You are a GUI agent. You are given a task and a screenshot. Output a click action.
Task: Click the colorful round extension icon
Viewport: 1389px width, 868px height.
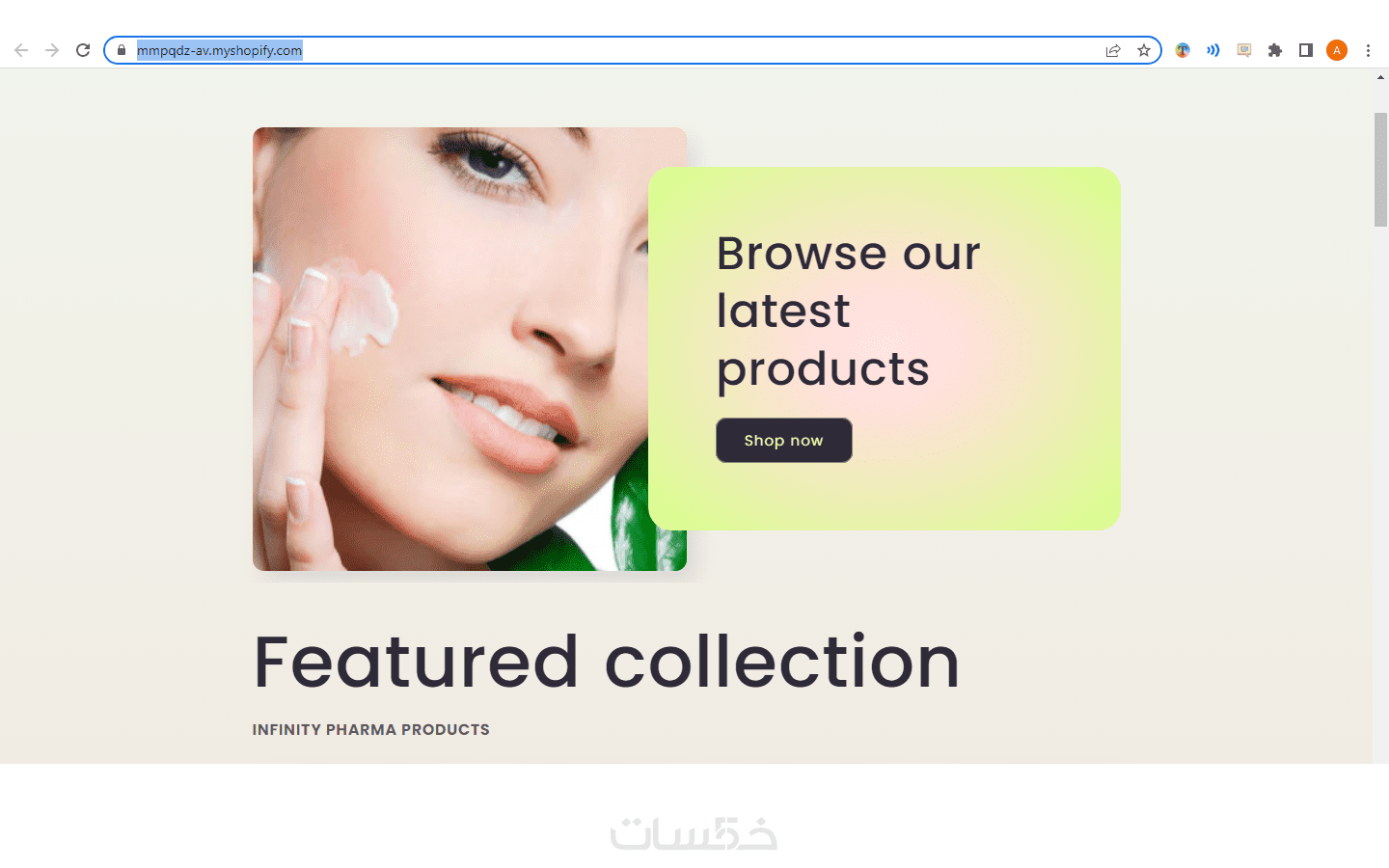click(x=1183, y=50)
